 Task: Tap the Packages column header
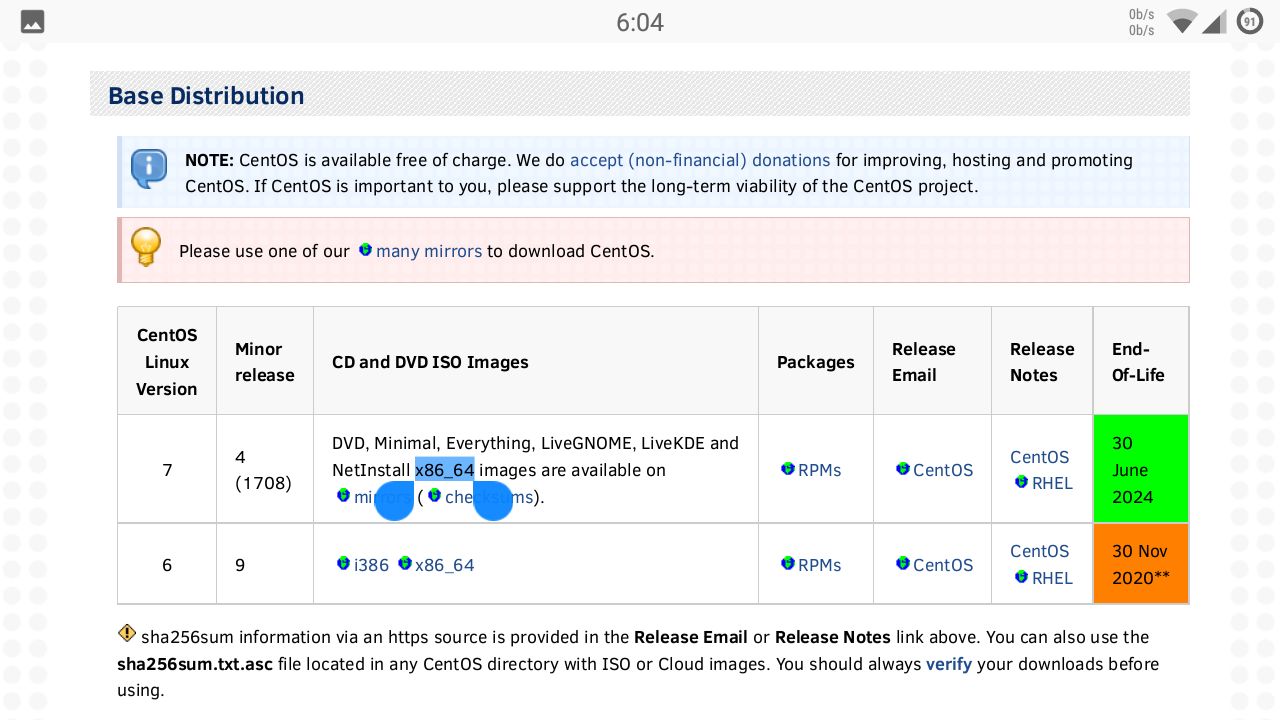tap(816, 362)
